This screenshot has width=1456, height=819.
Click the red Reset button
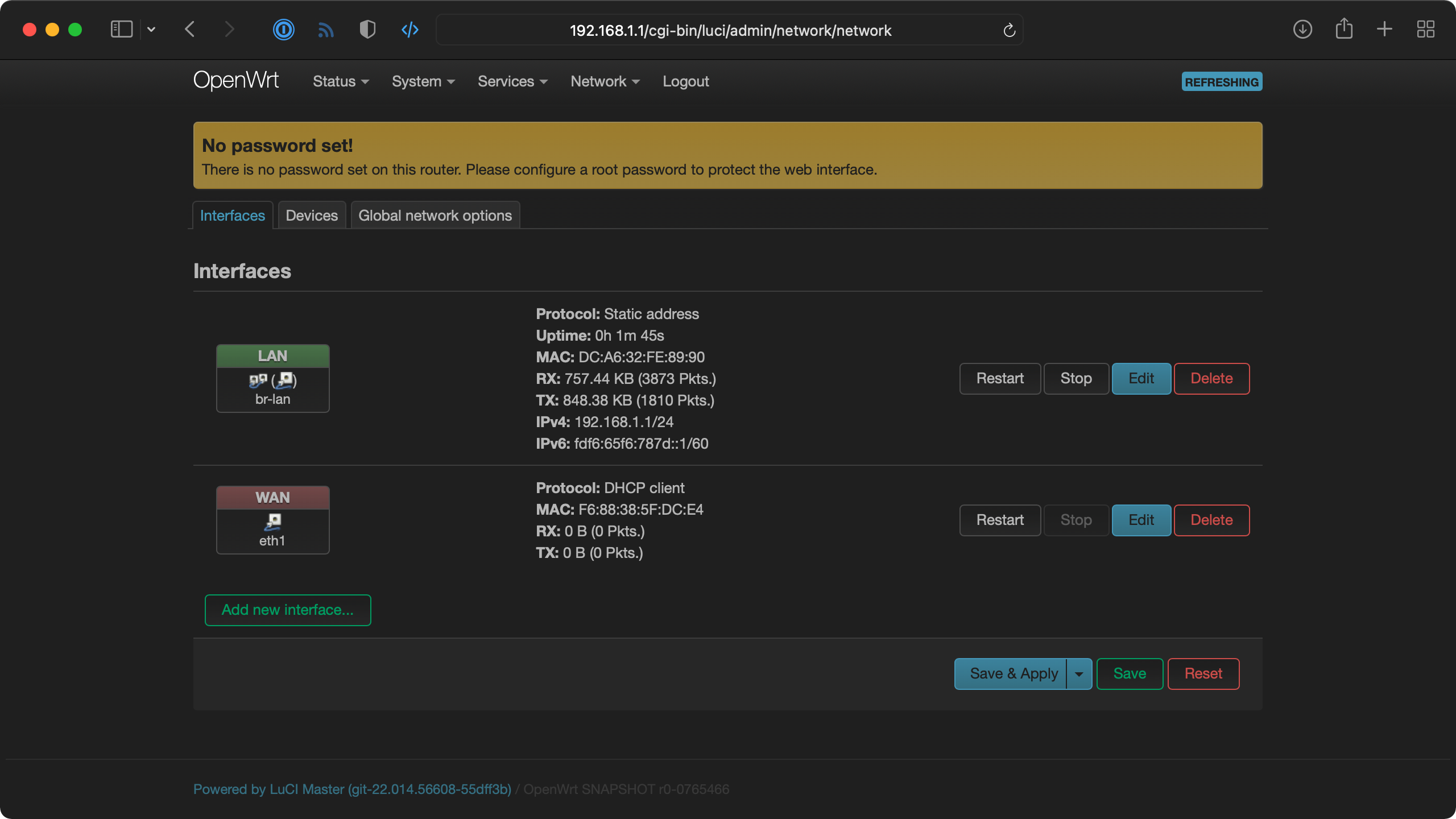point(1203,674)
